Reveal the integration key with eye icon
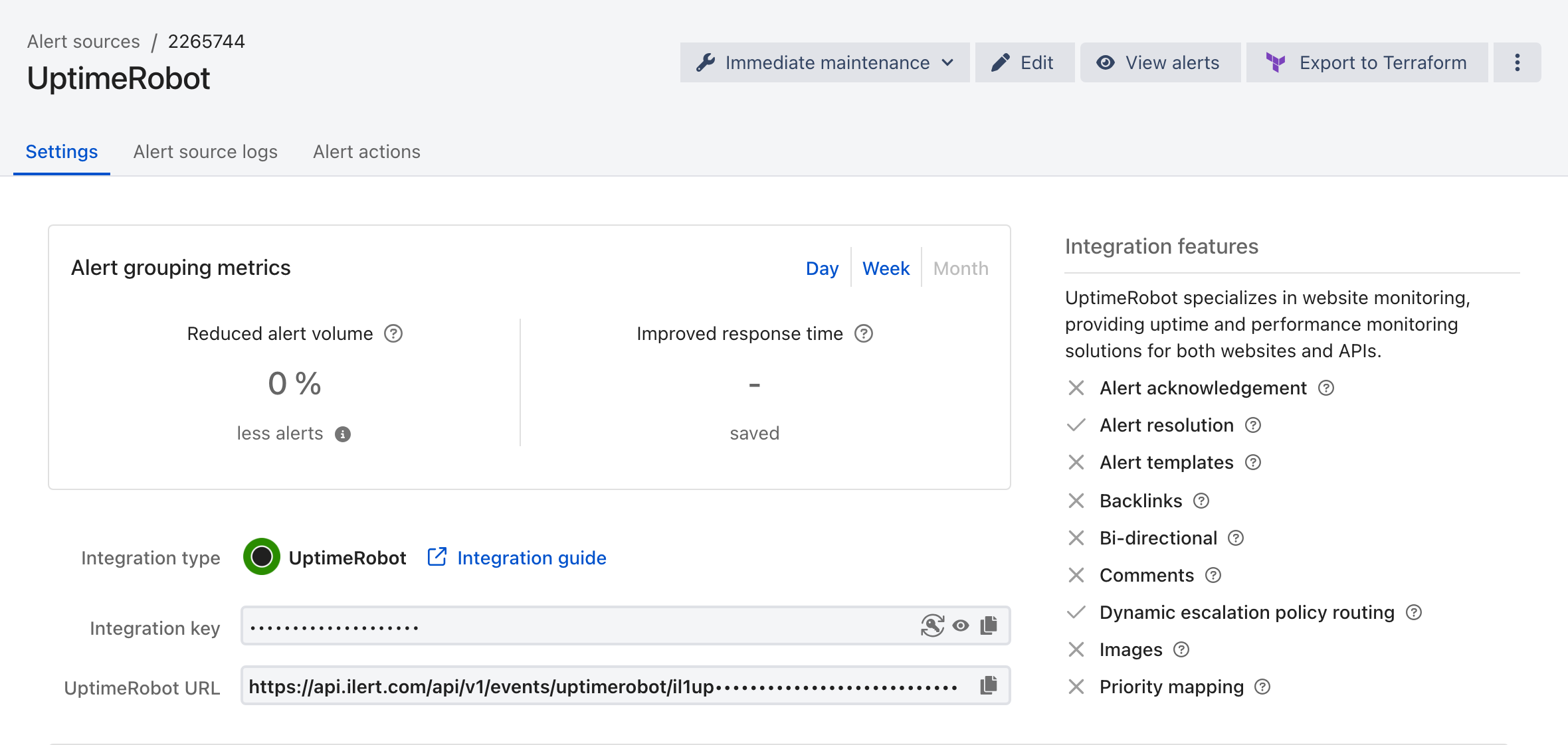Viewport: 1568px width, 745px height. pos(961,625)
